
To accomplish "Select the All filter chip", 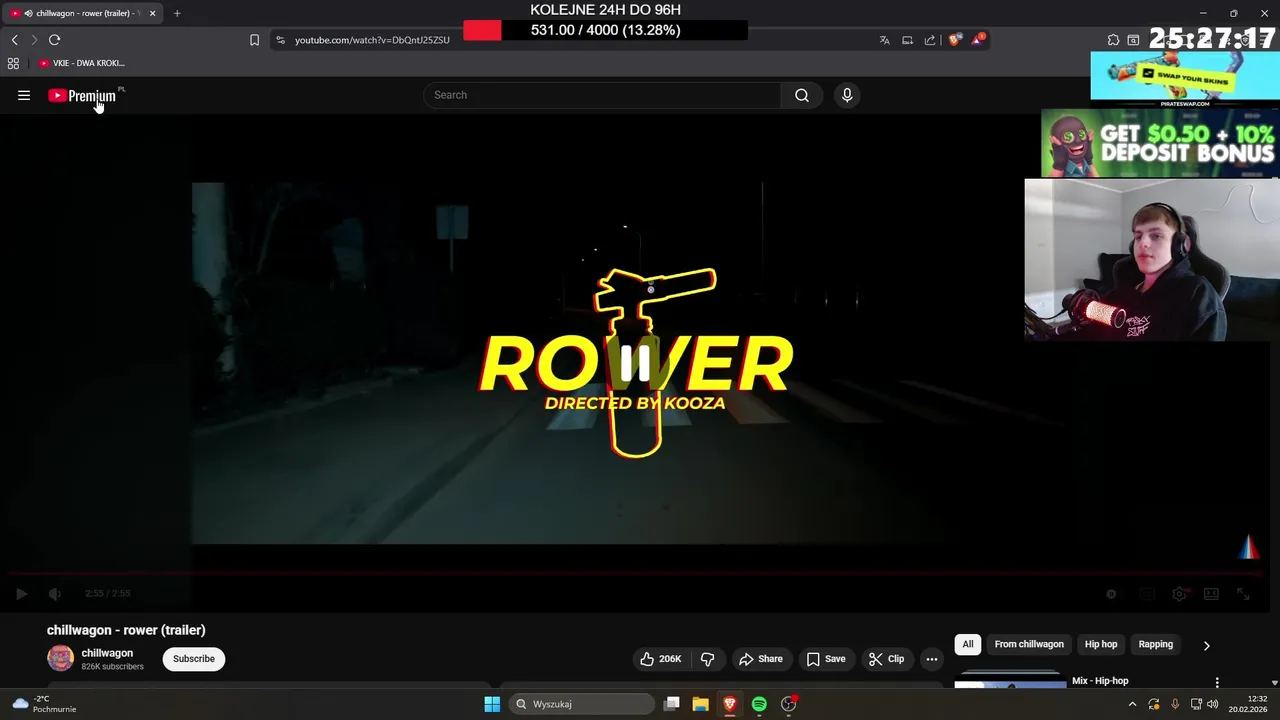I will click(x=968, y=644).
